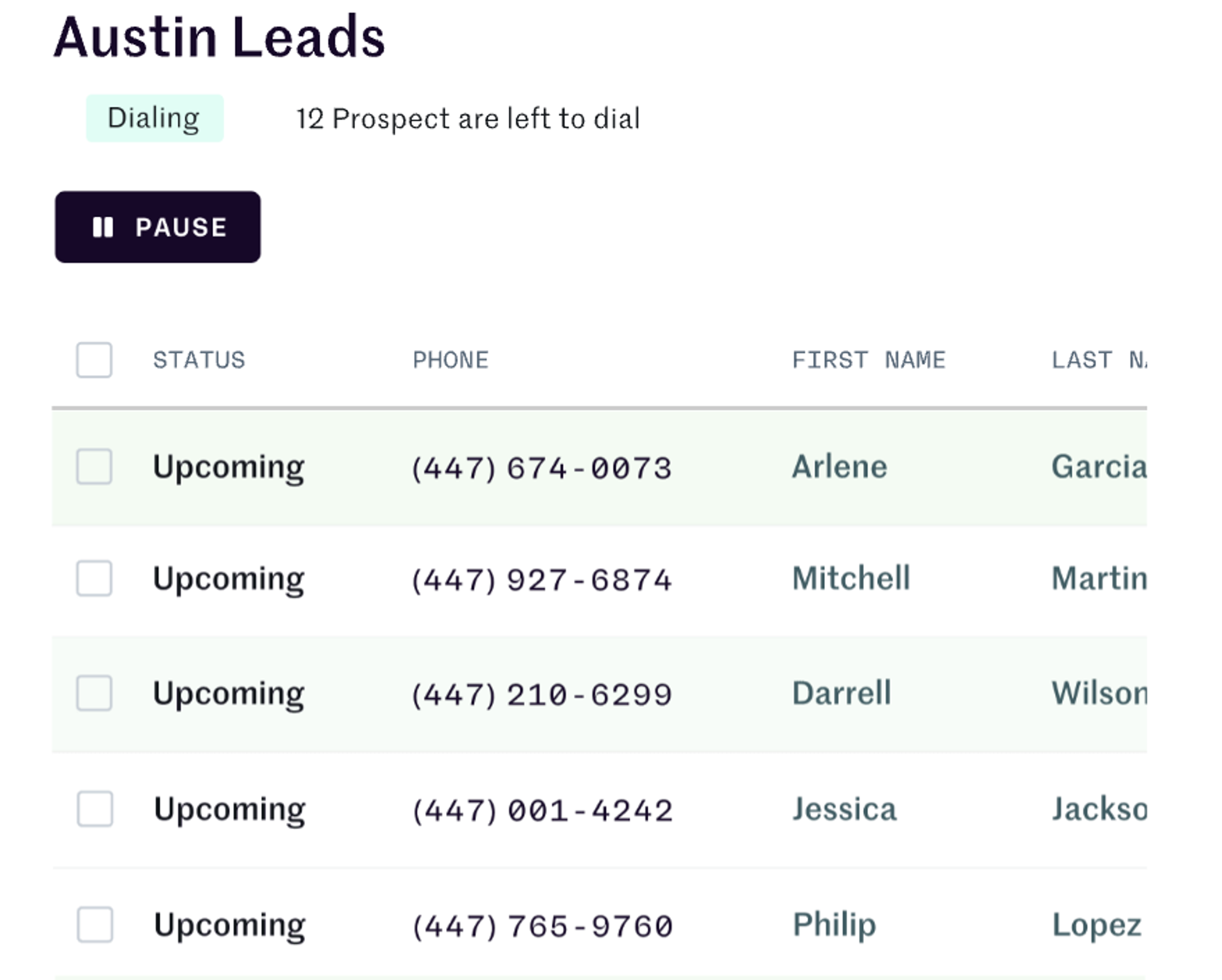Image resolution: width=1222 pixels, height=980 pixels.
Task: Check the box for Arlene Garcia row
Action: 94,466
